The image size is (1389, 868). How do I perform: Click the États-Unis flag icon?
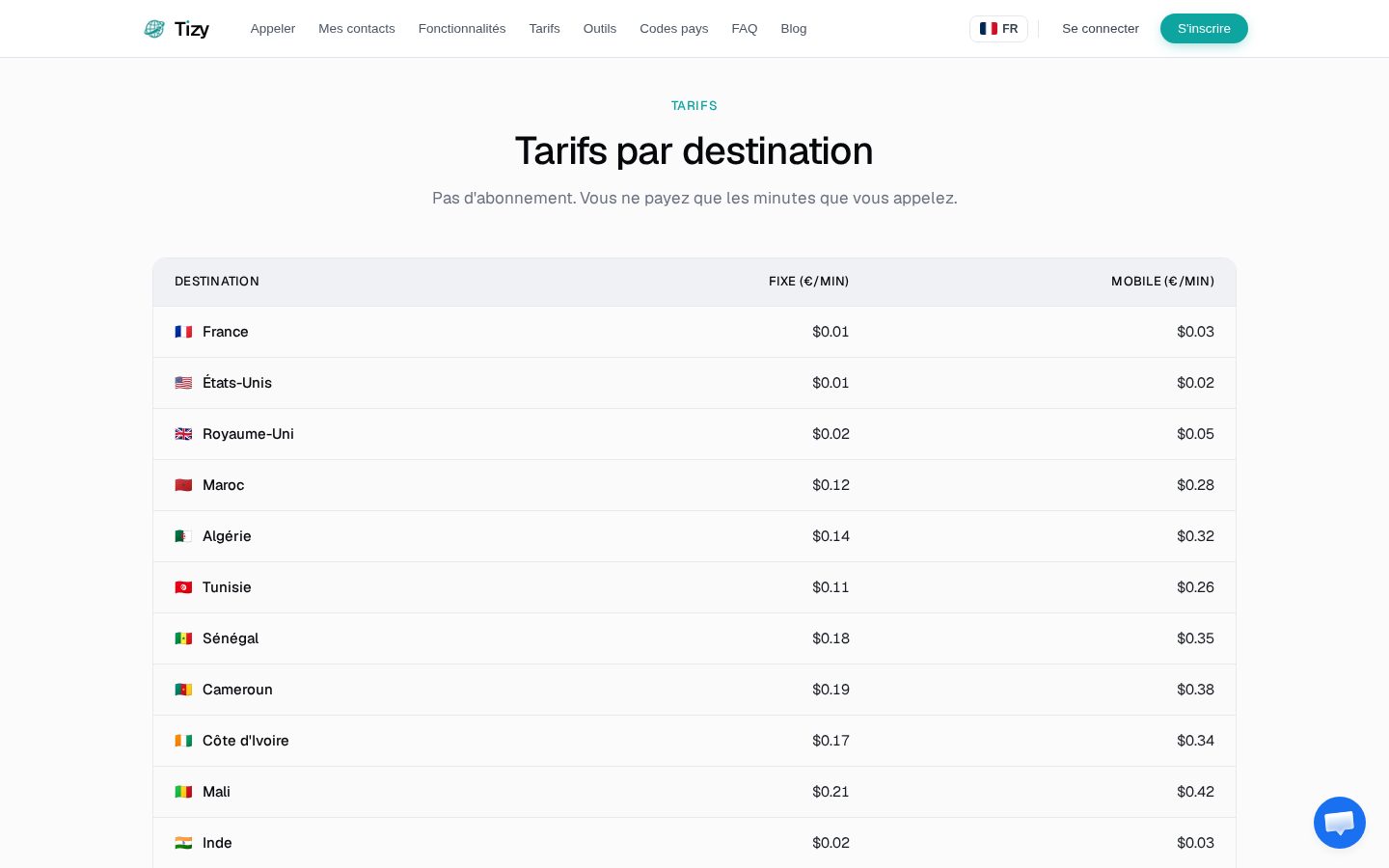183,383
